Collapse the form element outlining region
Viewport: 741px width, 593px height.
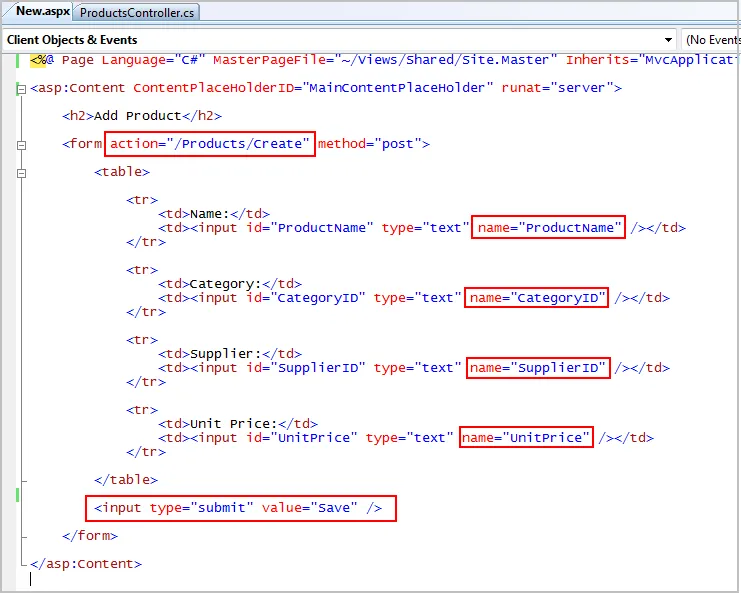(21, 145)
